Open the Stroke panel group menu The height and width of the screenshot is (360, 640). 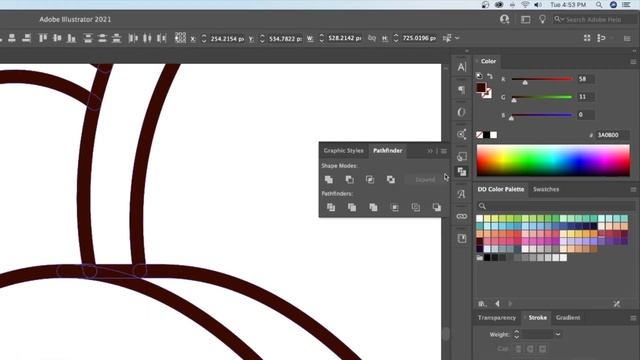click(x=633, y=318)
